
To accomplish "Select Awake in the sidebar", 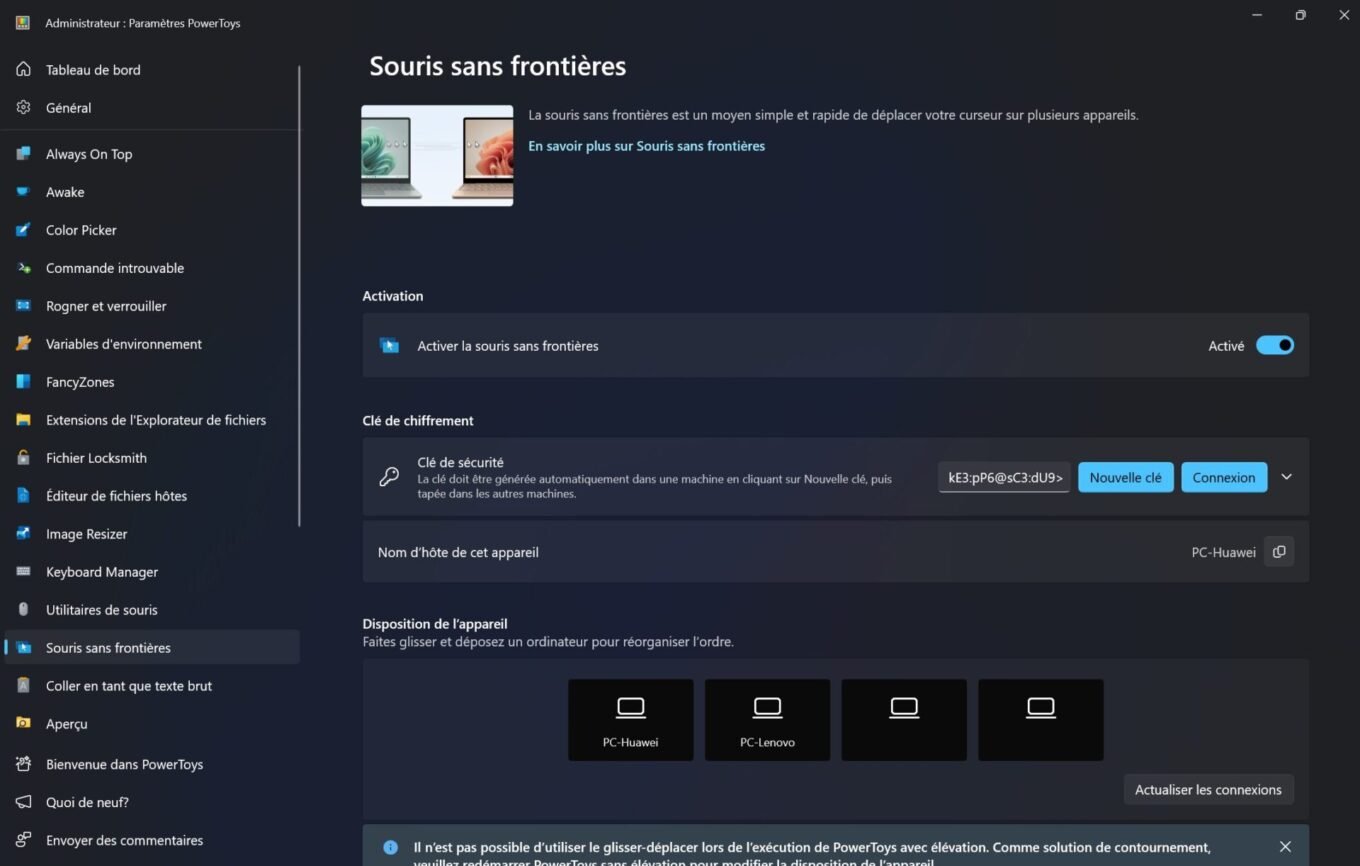I will (x=152, y=192).
